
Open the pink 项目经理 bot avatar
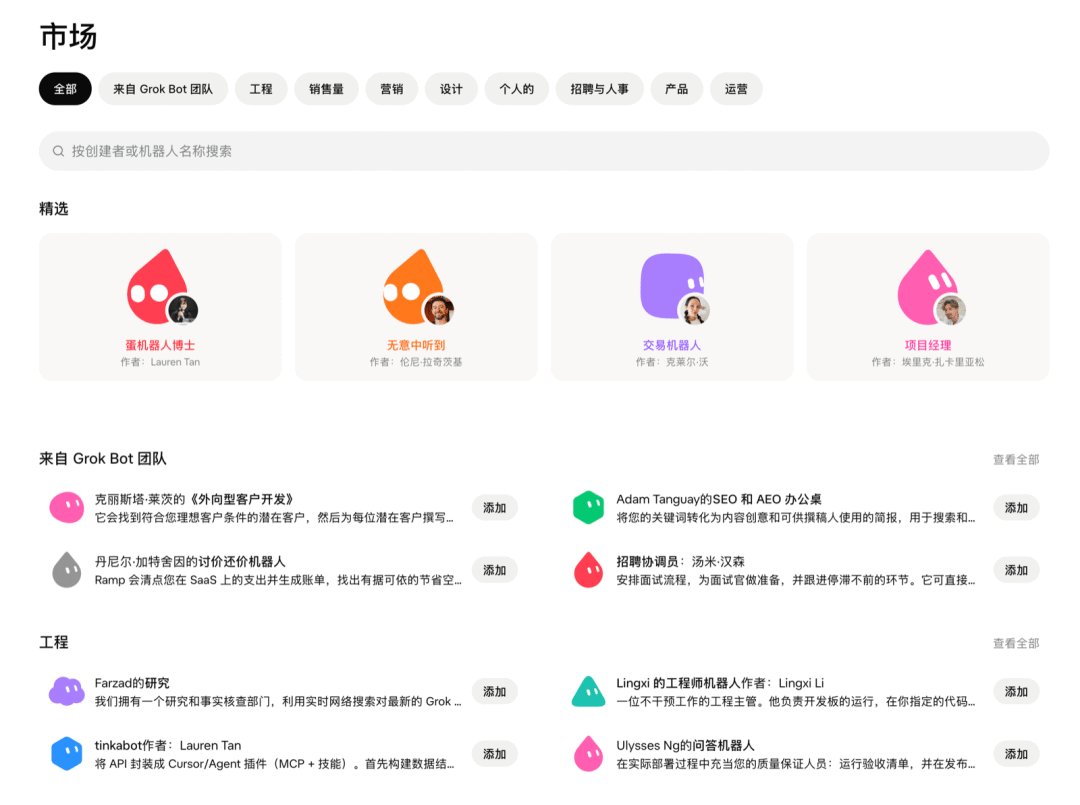[927, 286]
